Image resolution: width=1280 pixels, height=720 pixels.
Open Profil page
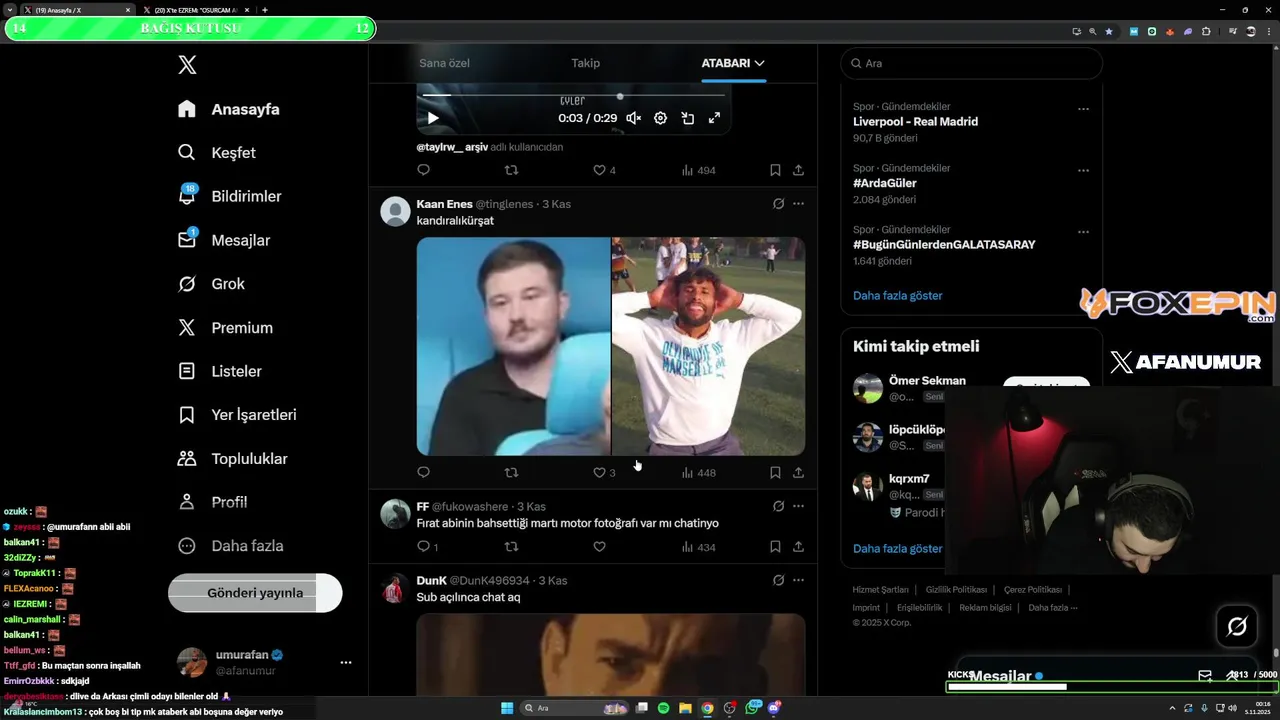pos(211,502)
